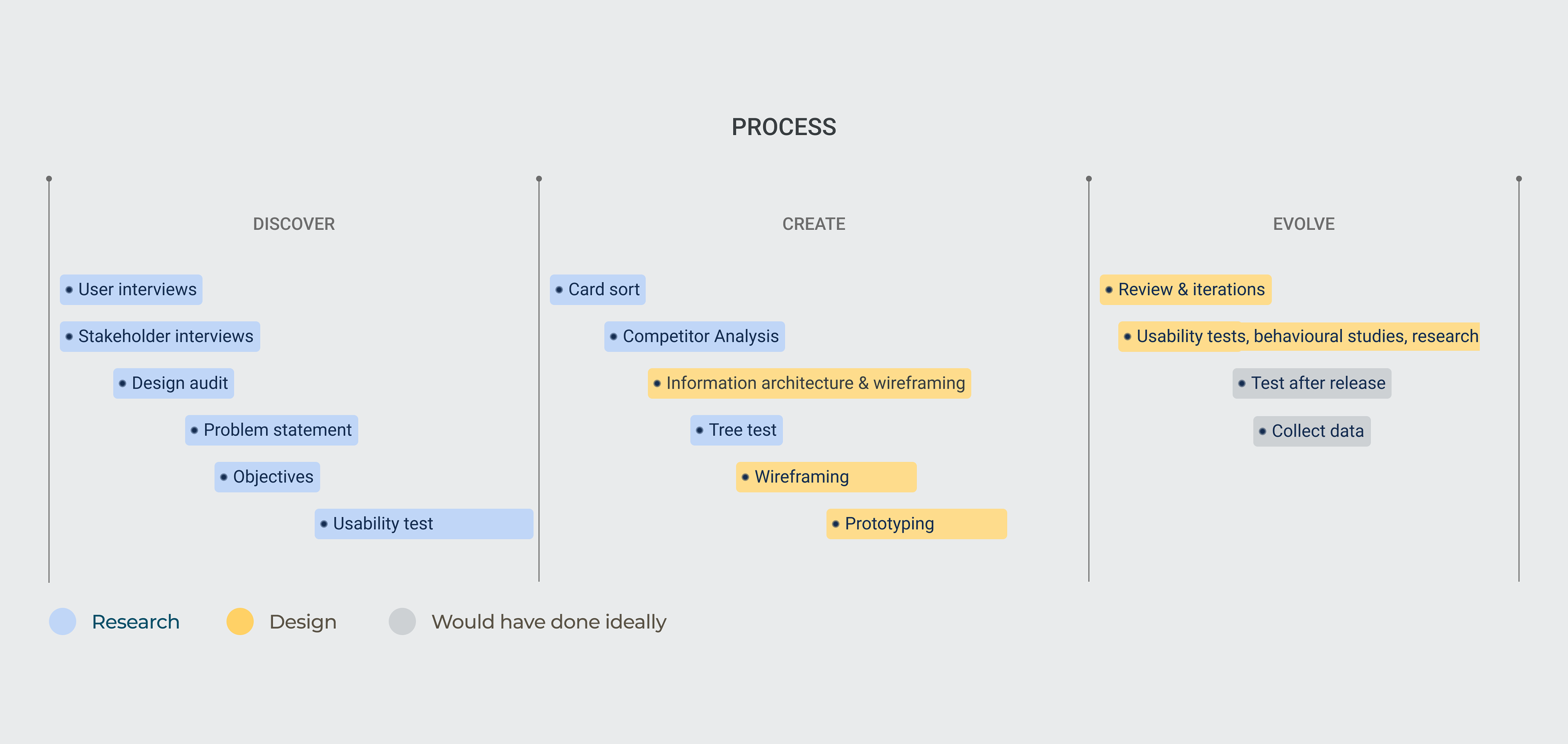Select the Stakeholder interviews tag
The width and height of the screenshot is (1568, 744).
(160, 337)
